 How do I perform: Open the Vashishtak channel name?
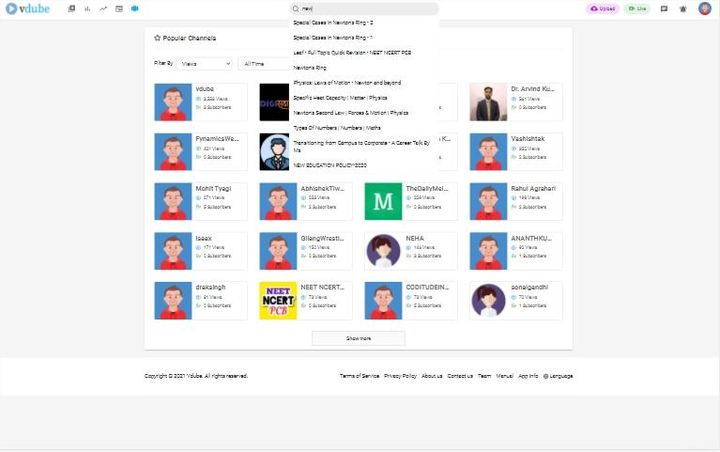point(528,139)
